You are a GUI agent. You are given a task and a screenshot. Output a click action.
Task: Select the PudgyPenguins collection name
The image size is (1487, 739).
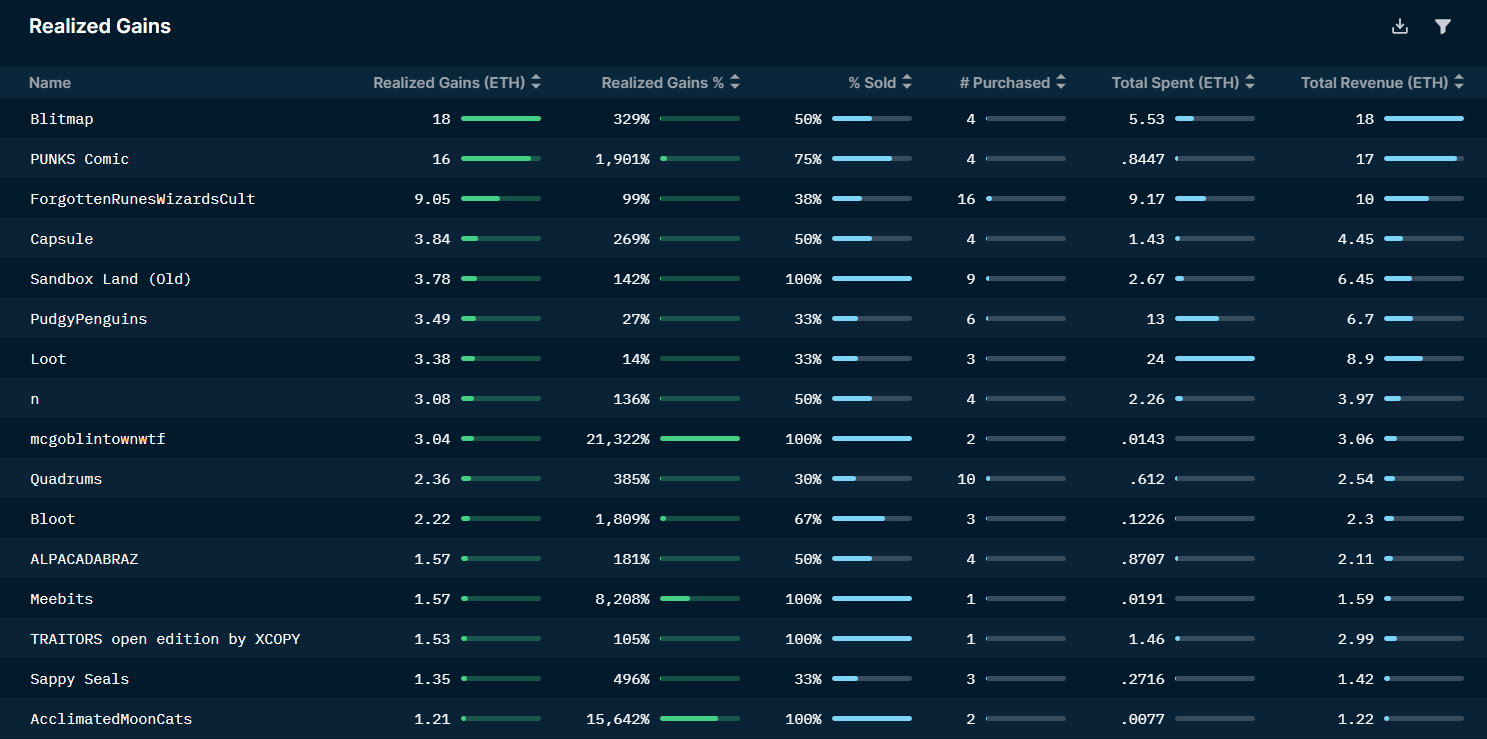(89, 319)
